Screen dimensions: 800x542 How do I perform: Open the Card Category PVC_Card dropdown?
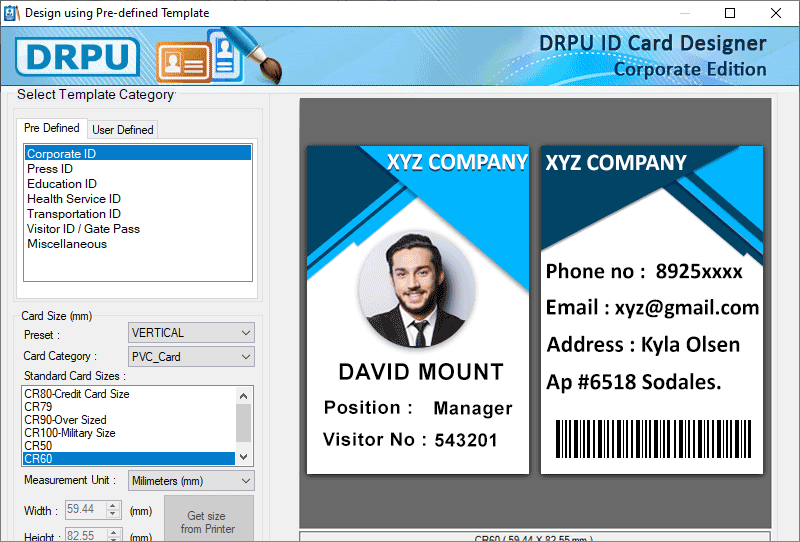(x=191, y=357)
